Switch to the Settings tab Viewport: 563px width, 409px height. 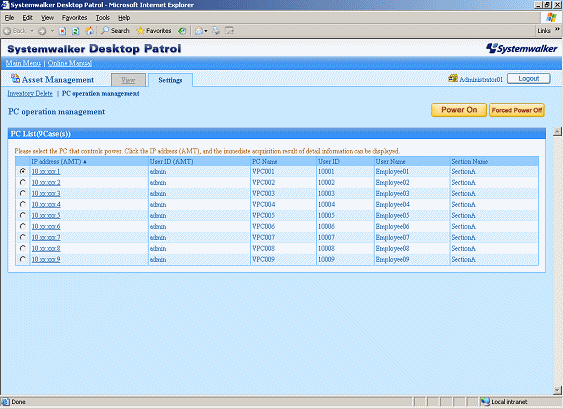point(170,80)
